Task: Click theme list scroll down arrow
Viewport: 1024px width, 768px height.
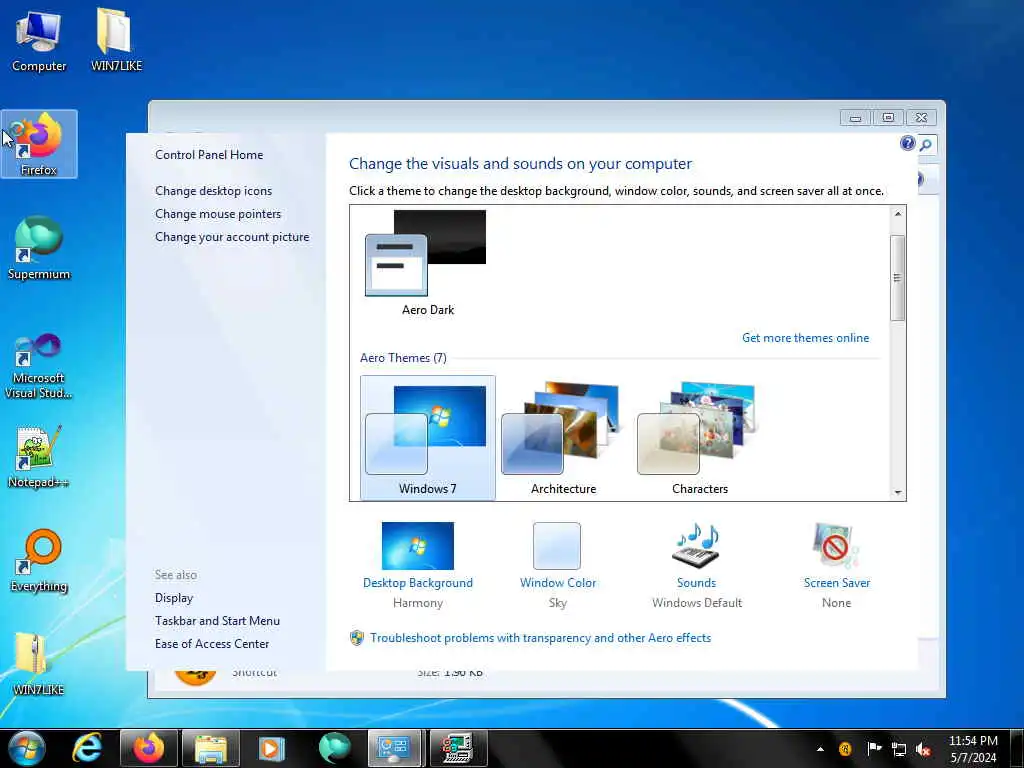Action: tap(898, 492)
